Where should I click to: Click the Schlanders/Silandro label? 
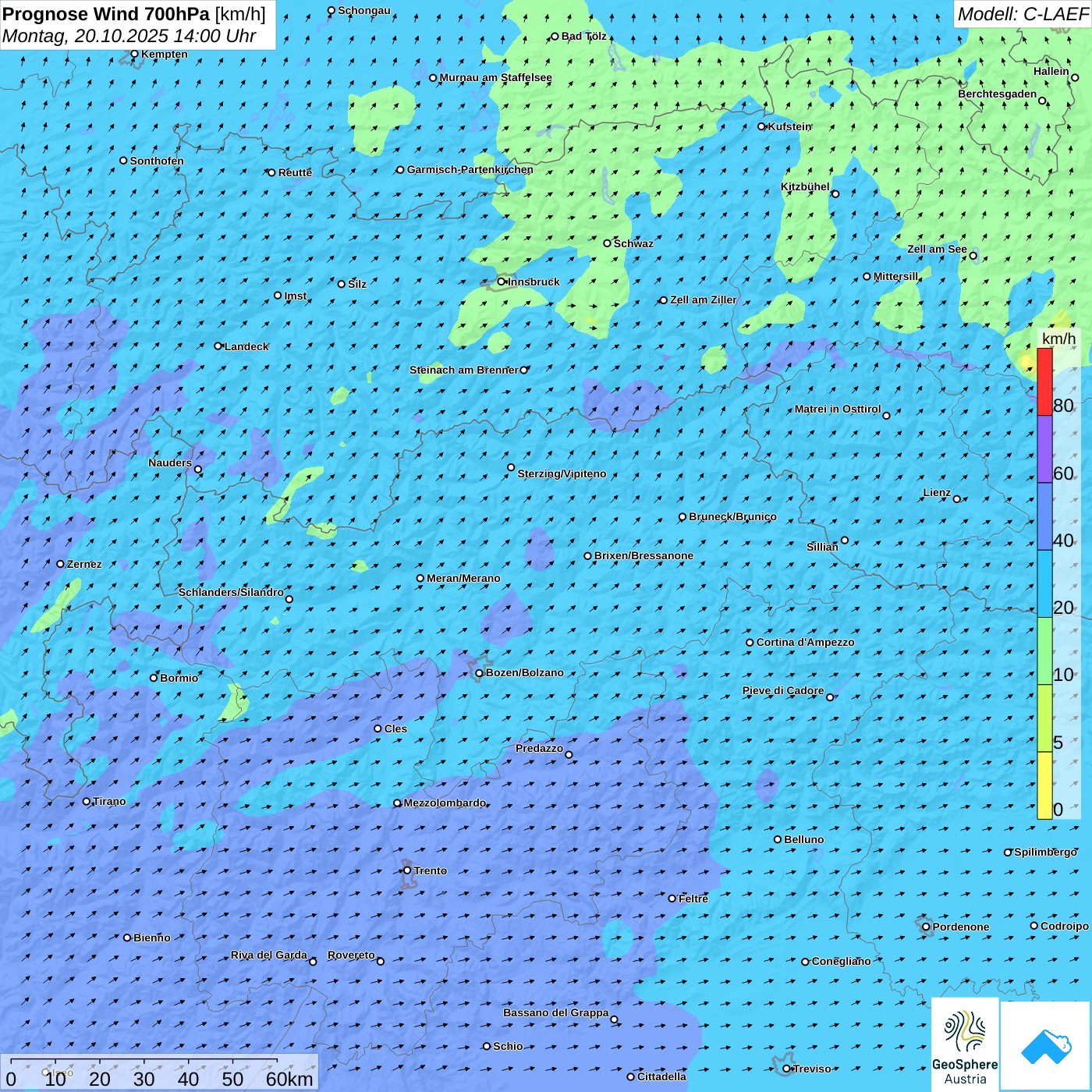(x=232, y=592)
